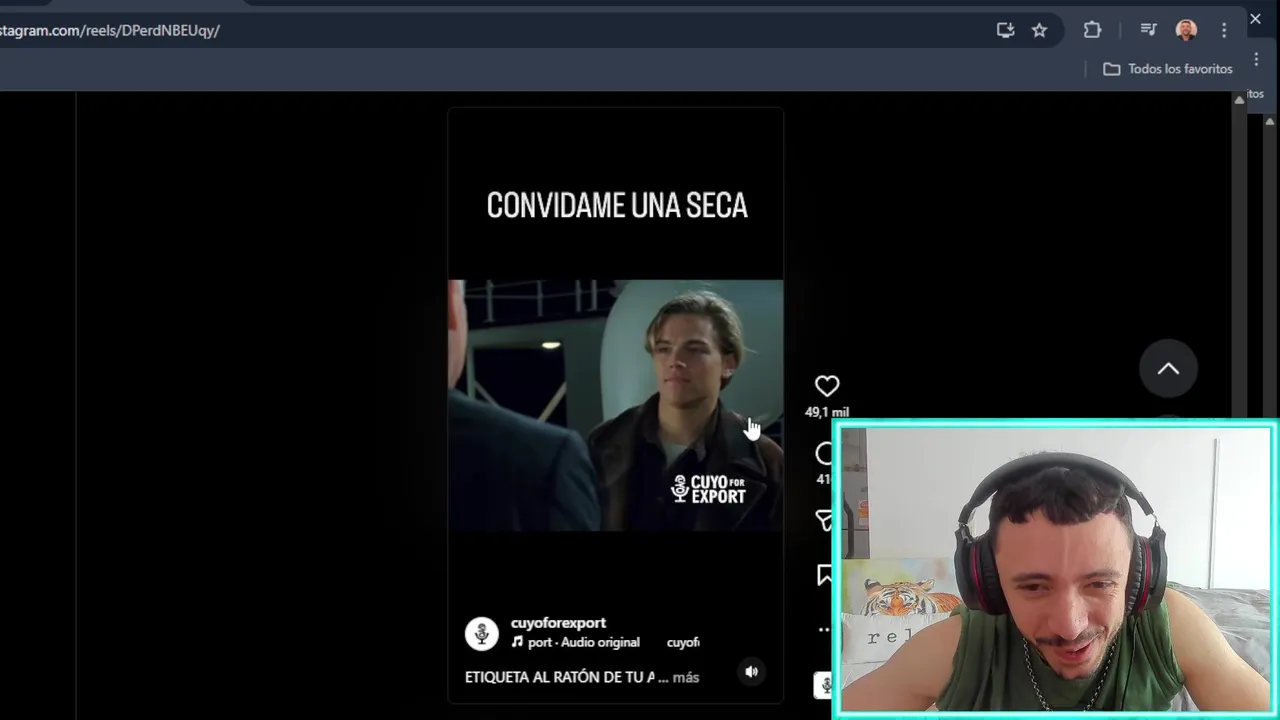Open Chrome profile avatar
Image resolution: width=1280 pixels, height=720 pixels.
pos(1186,30)
